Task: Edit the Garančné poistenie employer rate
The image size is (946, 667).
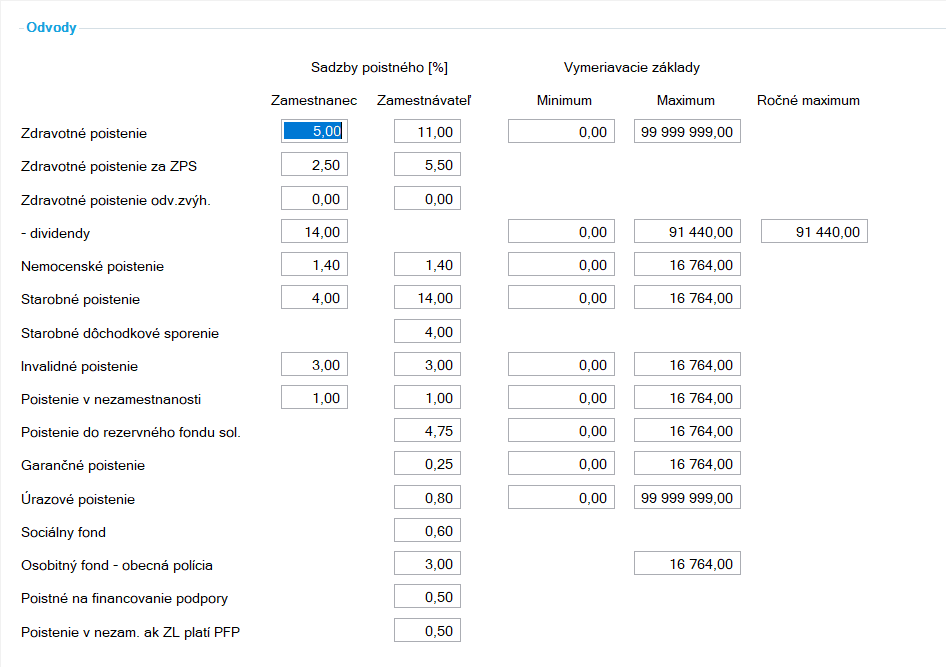Action: tap(427, 464)
